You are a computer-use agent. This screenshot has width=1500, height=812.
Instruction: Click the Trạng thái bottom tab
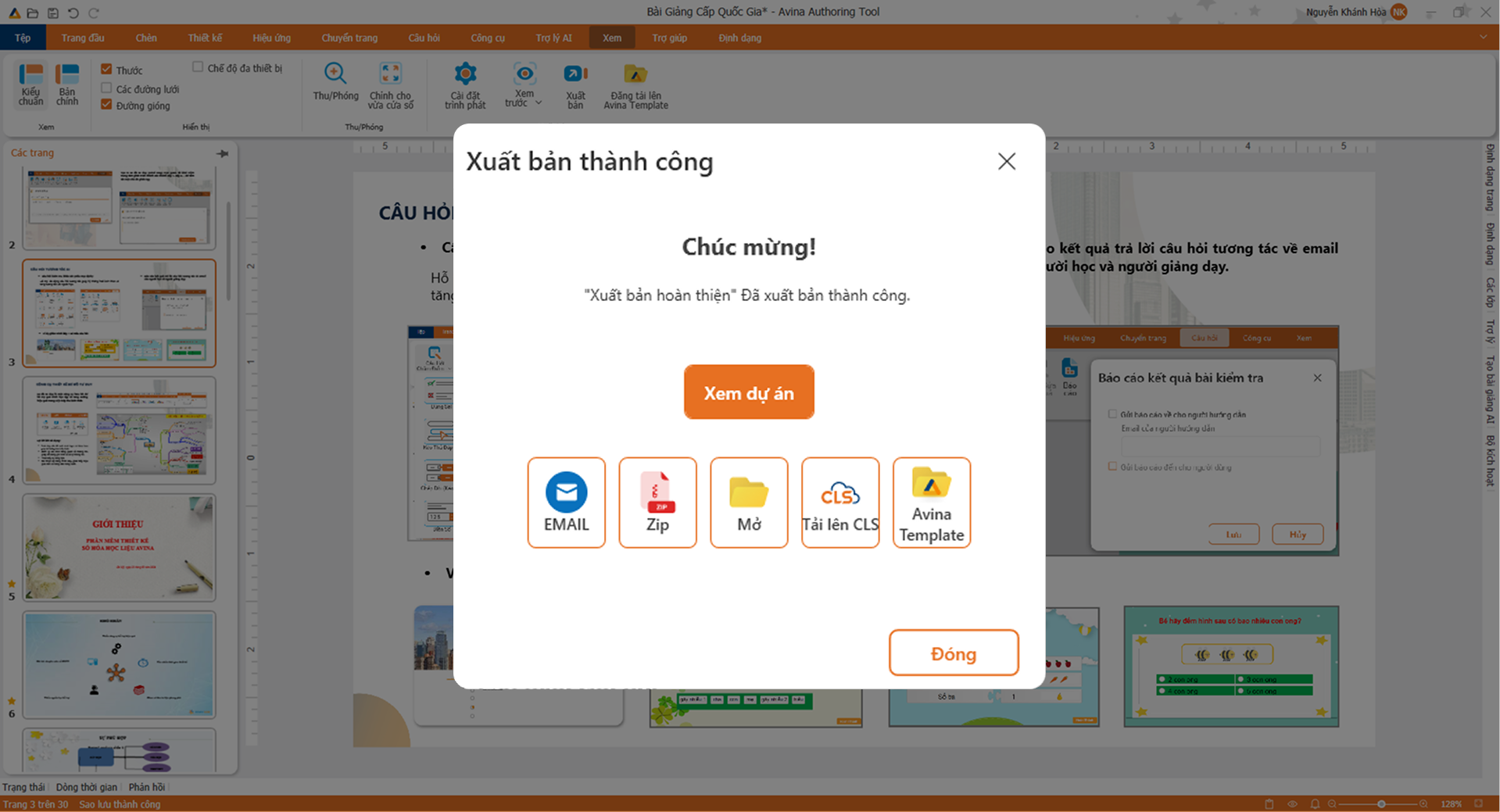23,787
